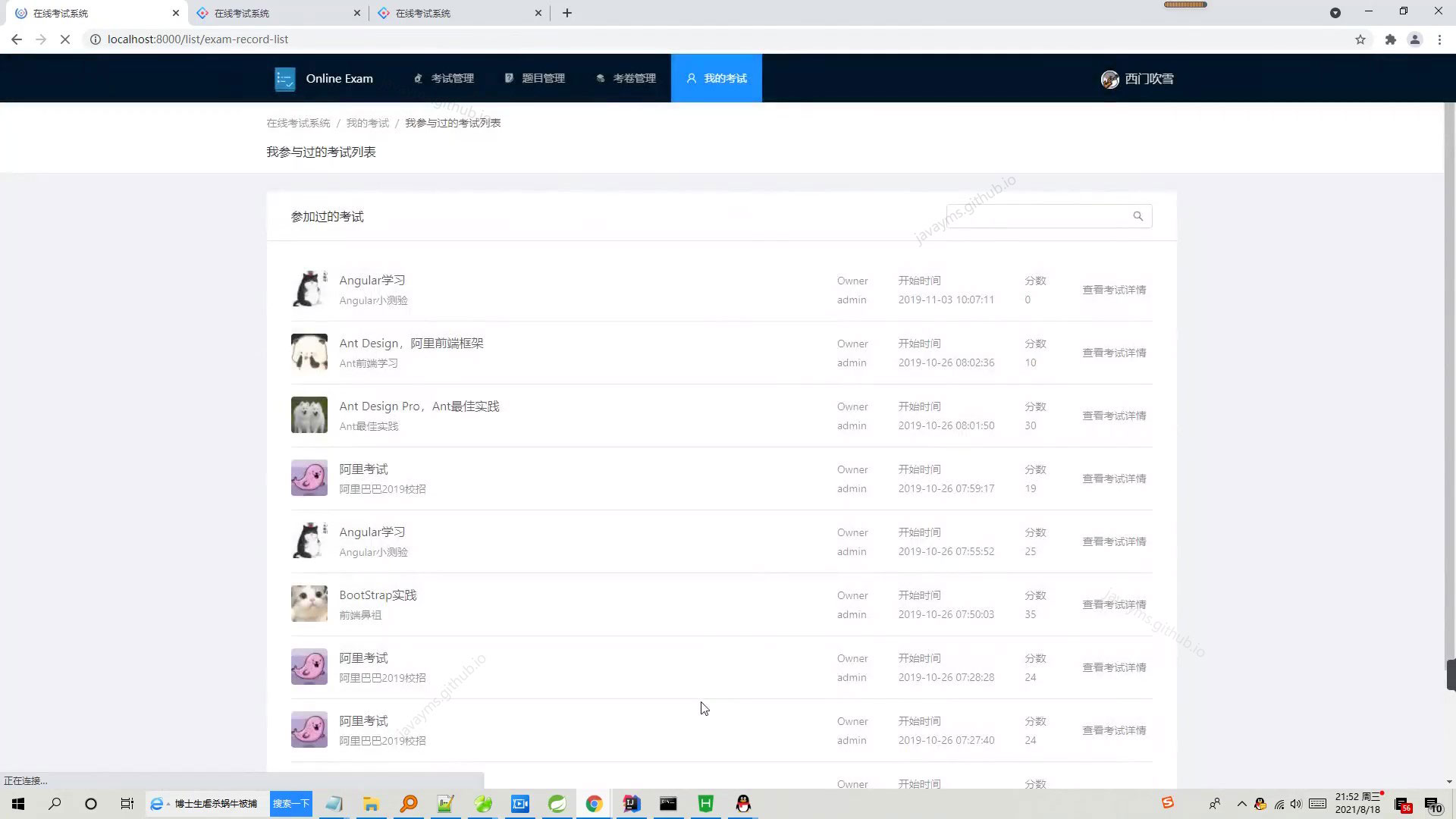Click the magnifier icon in the exam search box

(1137, 216)
